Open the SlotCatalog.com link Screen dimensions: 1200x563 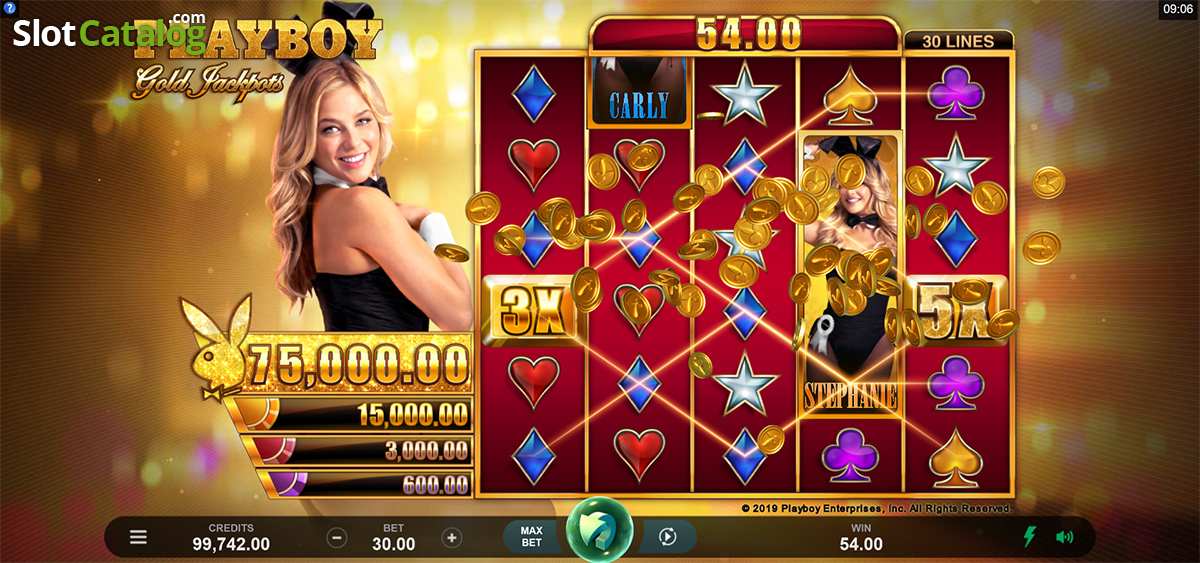108,32
